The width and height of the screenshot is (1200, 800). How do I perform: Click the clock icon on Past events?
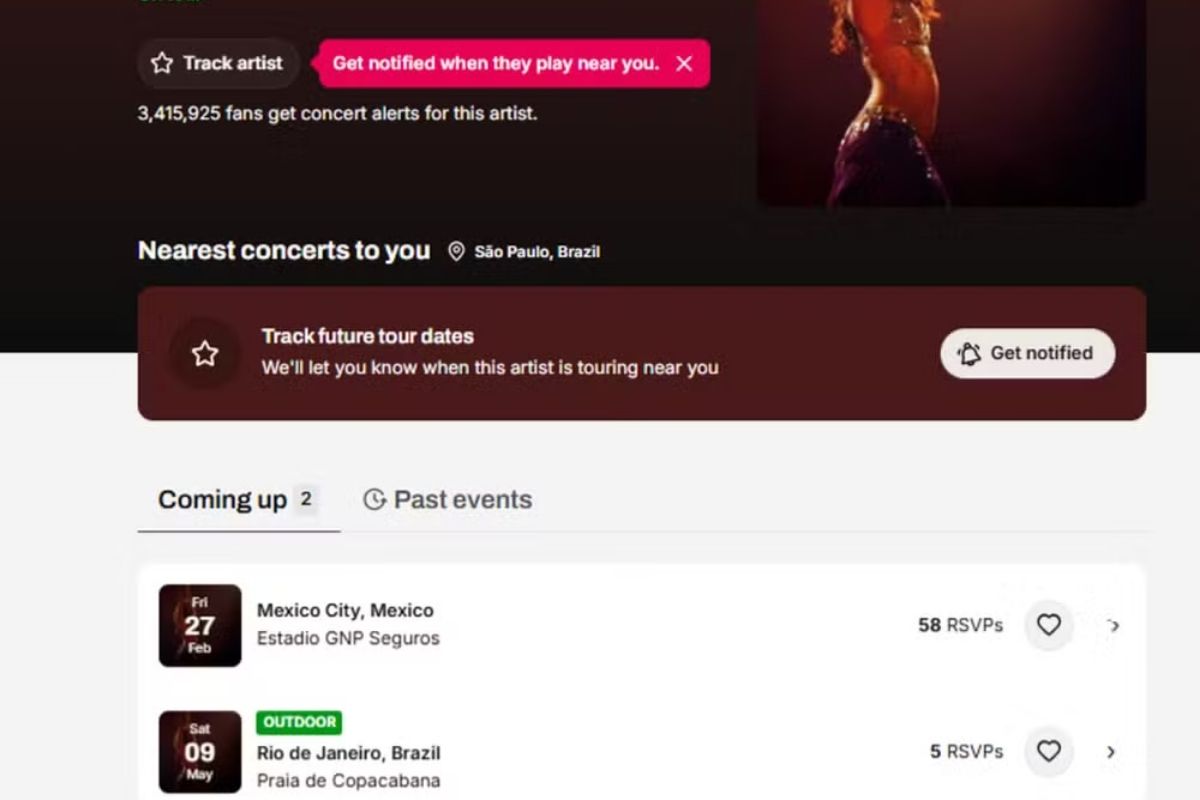tap(374, 500)
